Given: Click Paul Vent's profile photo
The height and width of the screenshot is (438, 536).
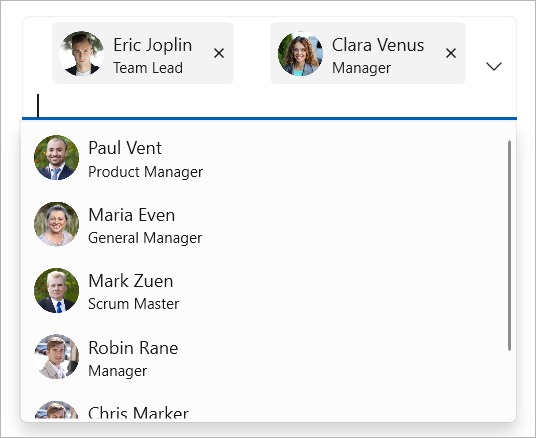Looking at the screenshot, I should 56,158.
